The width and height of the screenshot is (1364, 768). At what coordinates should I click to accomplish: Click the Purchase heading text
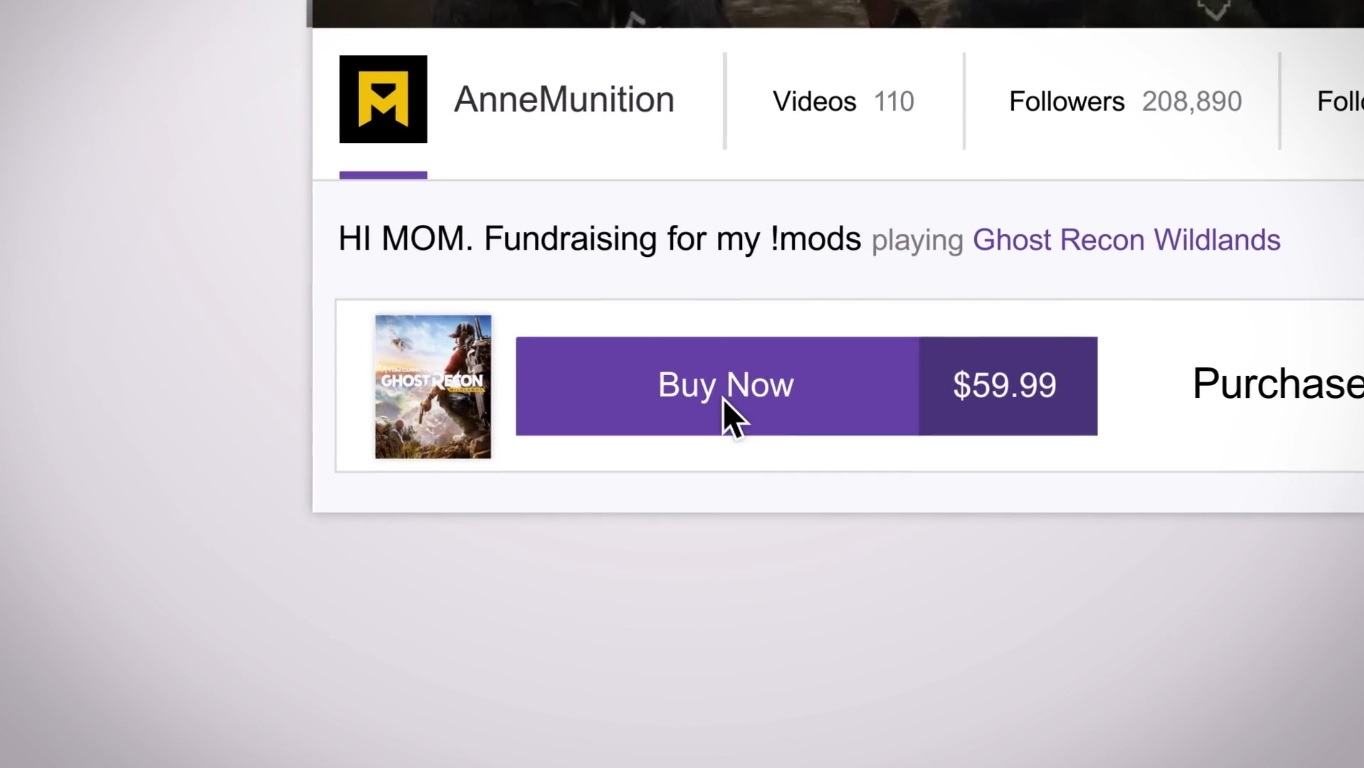click(1278, 384)
